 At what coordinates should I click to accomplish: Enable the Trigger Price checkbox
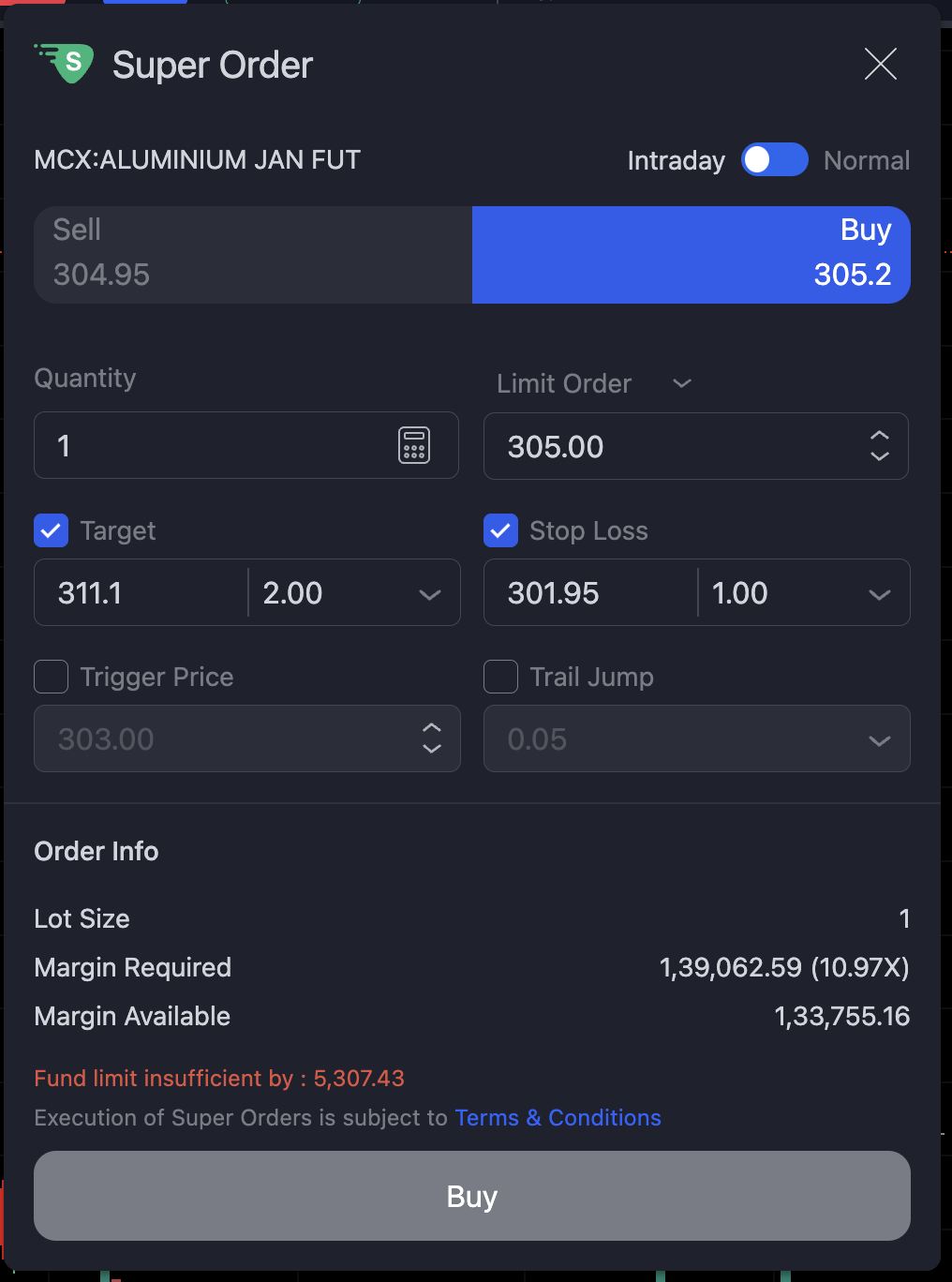tap(52, 677)
